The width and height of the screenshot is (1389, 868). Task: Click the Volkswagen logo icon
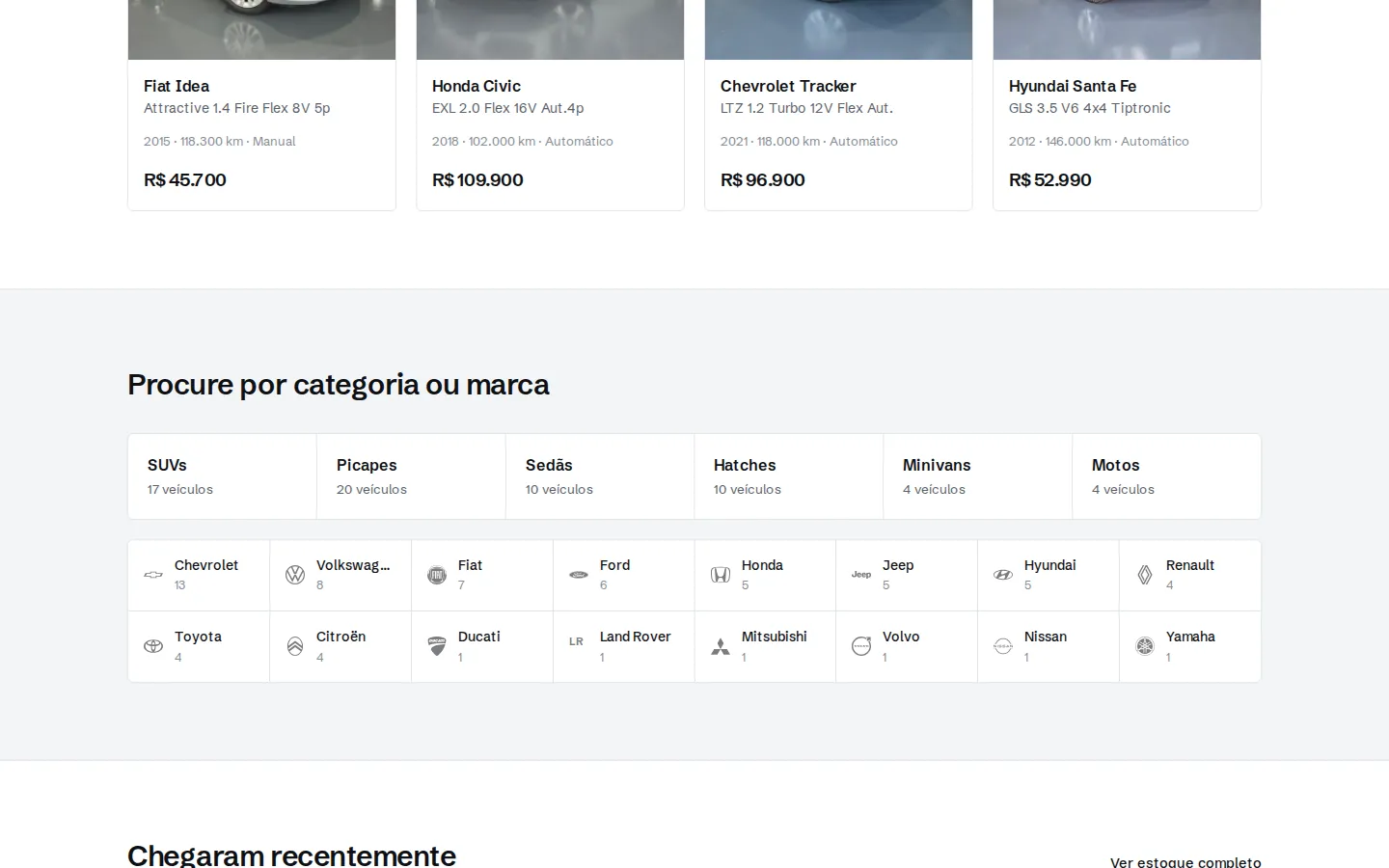click(x=295, y=575)
